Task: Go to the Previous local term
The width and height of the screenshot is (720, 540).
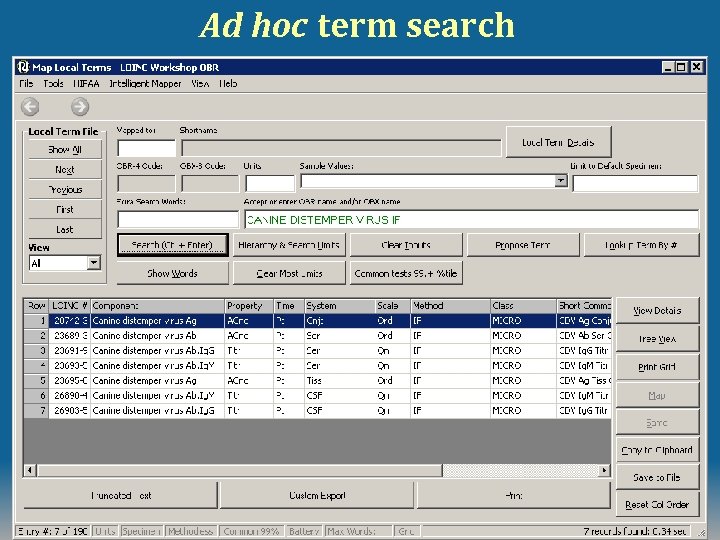Action: pos(65,190)
